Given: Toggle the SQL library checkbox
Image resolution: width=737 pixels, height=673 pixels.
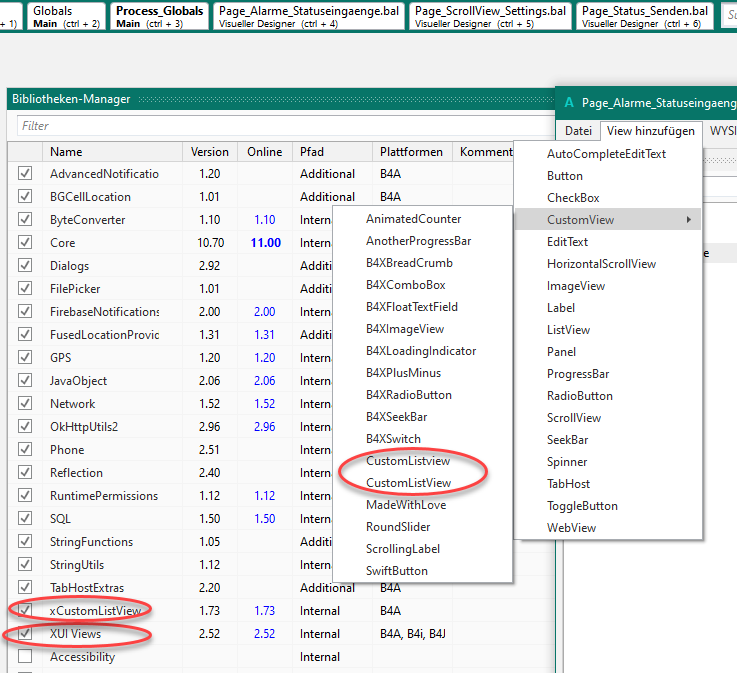Looking at the screenshot, I should pyautogui.click(x=25, y=518).
